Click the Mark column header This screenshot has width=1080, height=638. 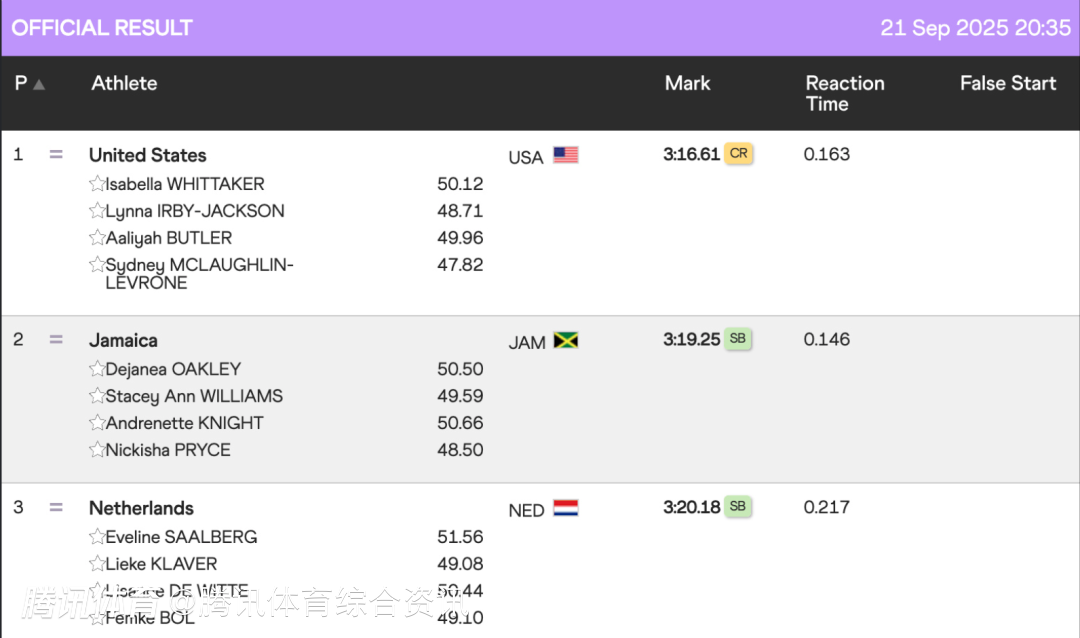click(688, 83)
